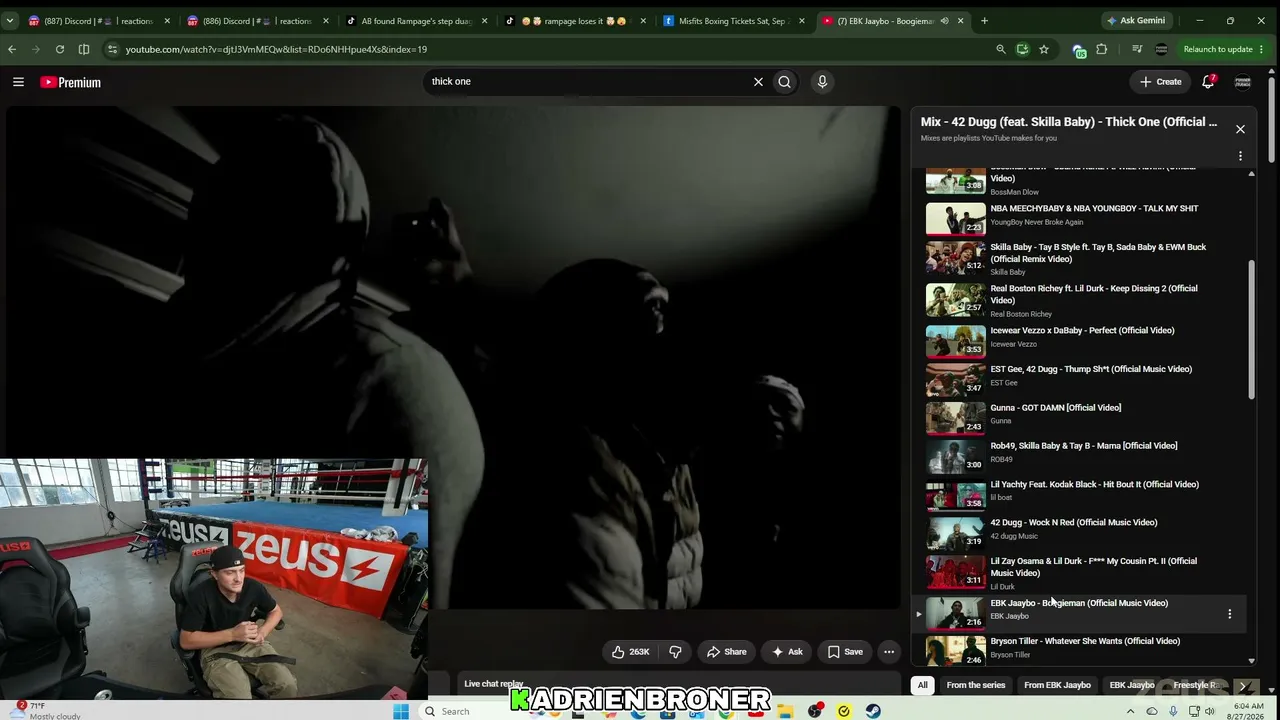
Task: Go to YouTube Premium home logo
Action: [x=70, y=82]
